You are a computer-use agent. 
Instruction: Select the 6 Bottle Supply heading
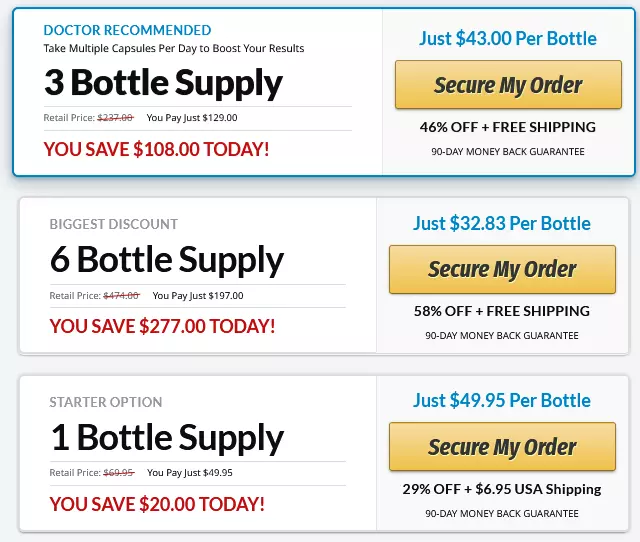[167, 260]
